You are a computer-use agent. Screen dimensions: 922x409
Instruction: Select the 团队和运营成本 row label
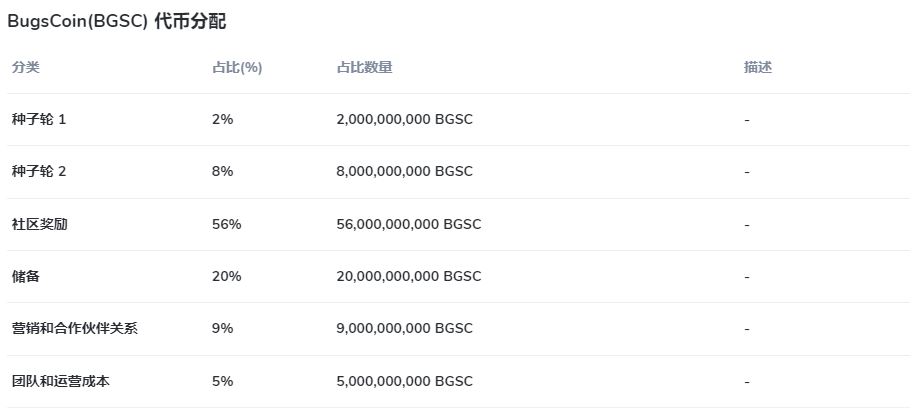[61, 381]
